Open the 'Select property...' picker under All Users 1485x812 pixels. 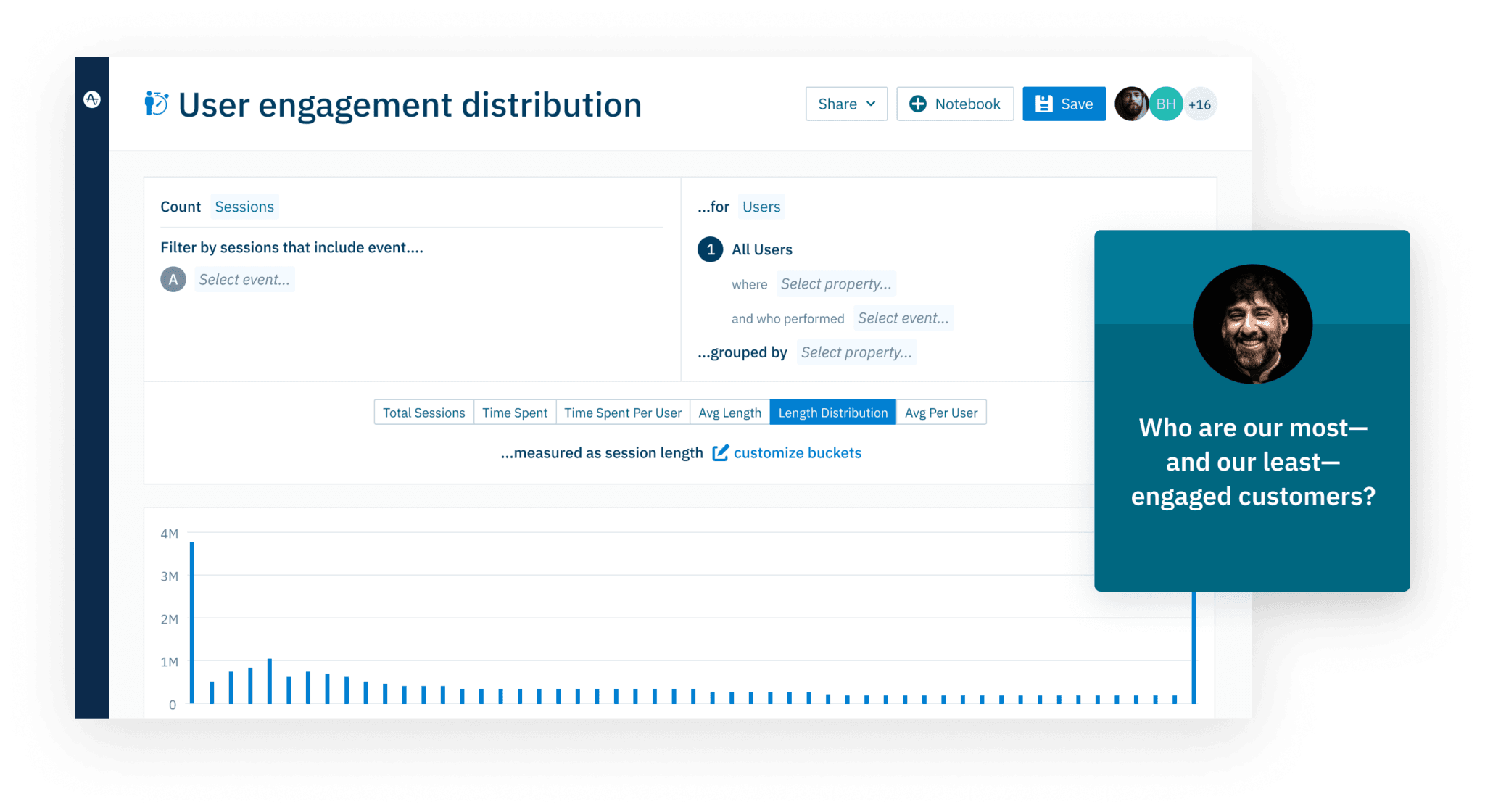tap(835, 283)
